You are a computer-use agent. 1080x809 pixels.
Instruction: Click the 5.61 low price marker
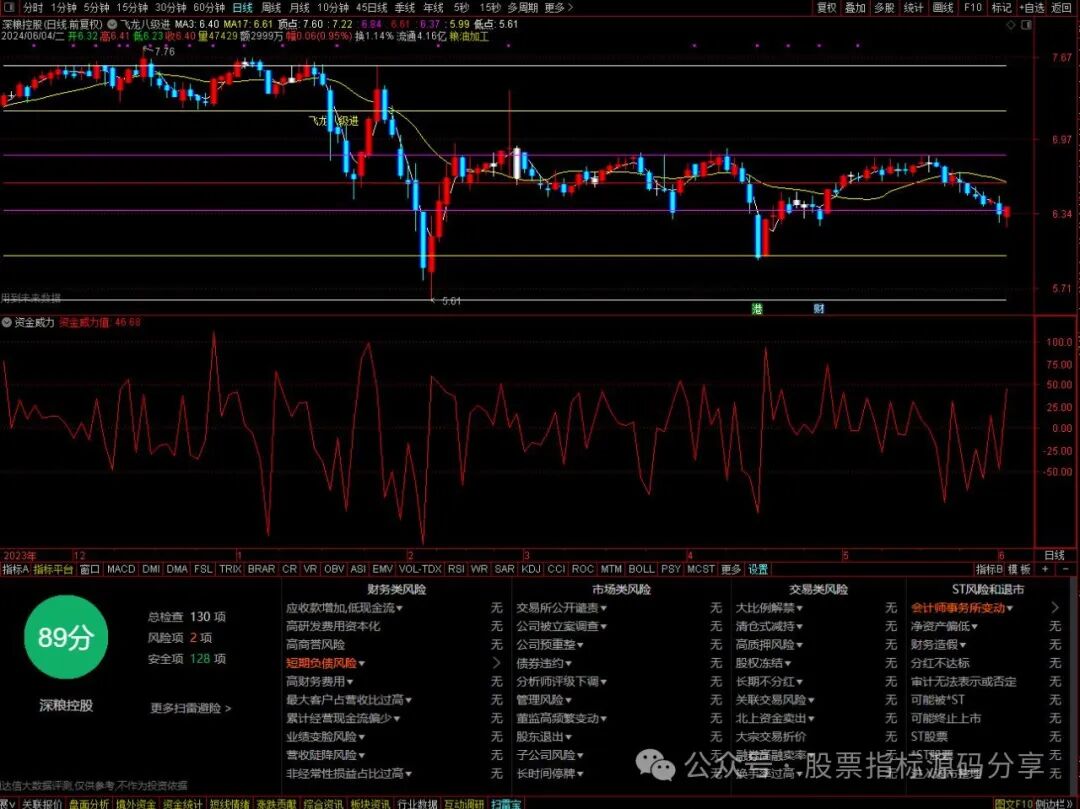pos(451,301)
